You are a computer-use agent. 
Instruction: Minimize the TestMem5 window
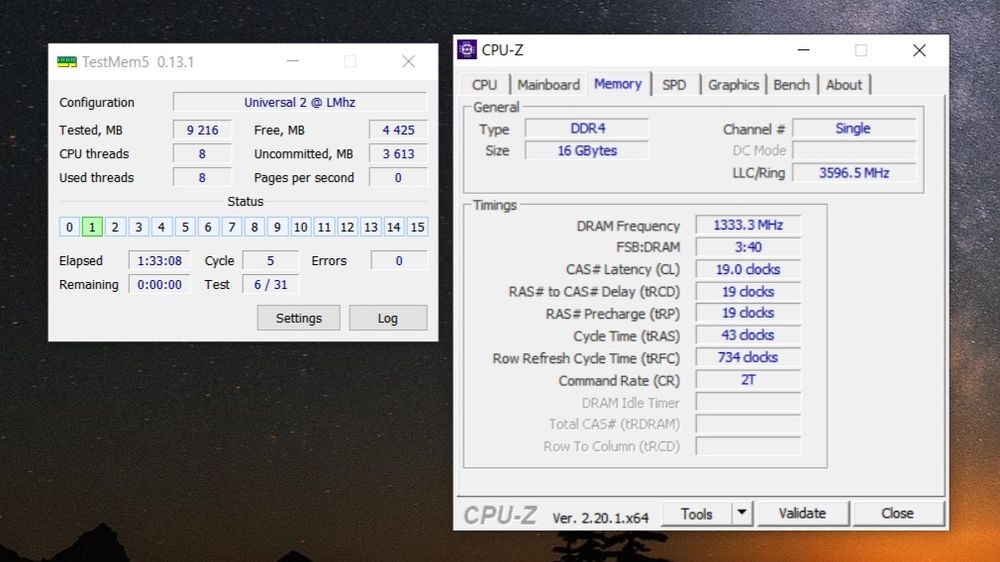293,61
